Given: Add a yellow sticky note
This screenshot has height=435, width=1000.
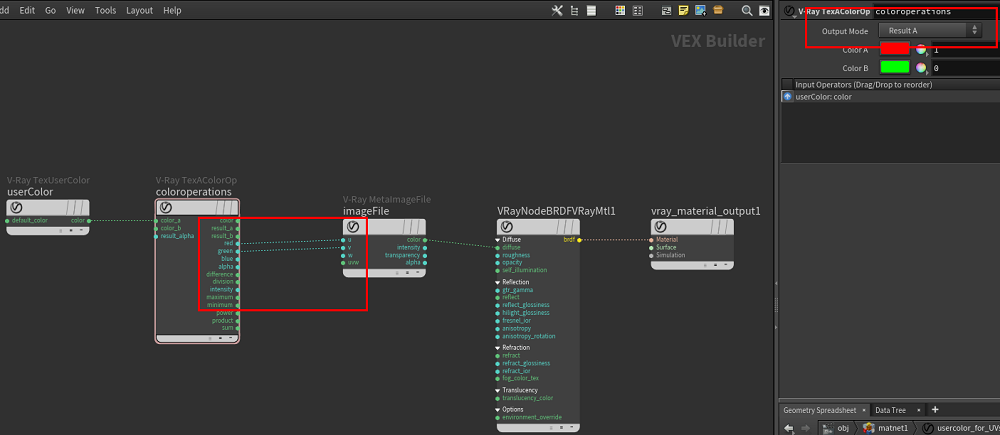Looking at the screenshot, I should pyautogui.click(x=684, y=10).
